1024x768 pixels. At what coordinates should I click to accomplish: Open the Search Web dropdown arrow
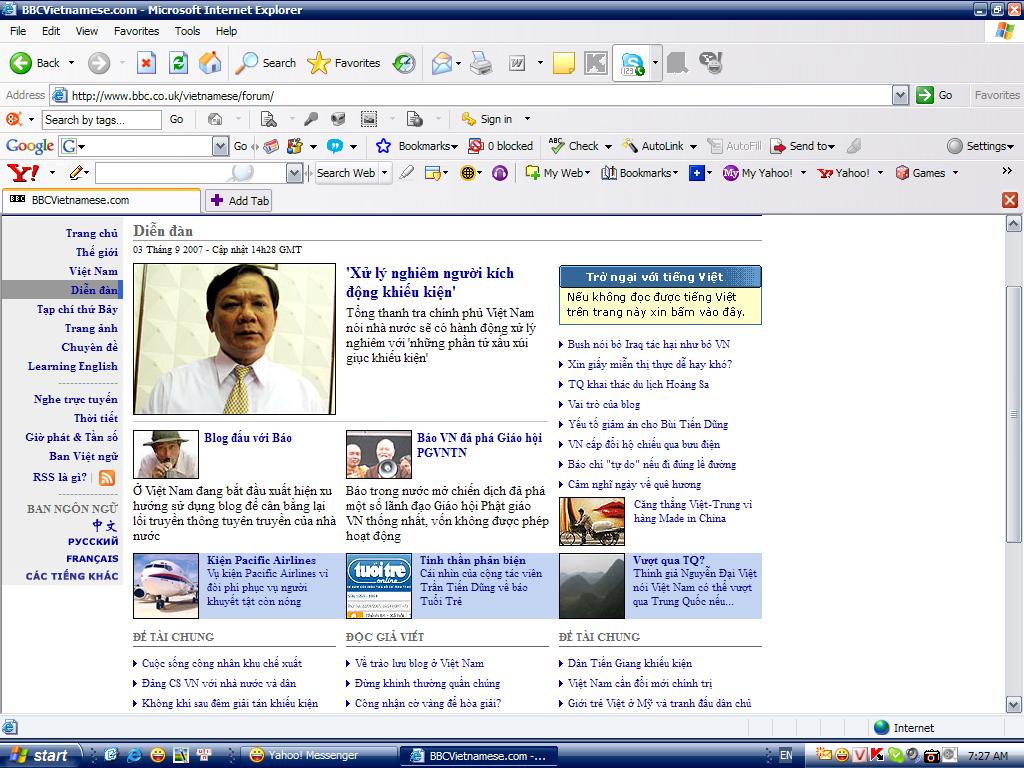385,173
